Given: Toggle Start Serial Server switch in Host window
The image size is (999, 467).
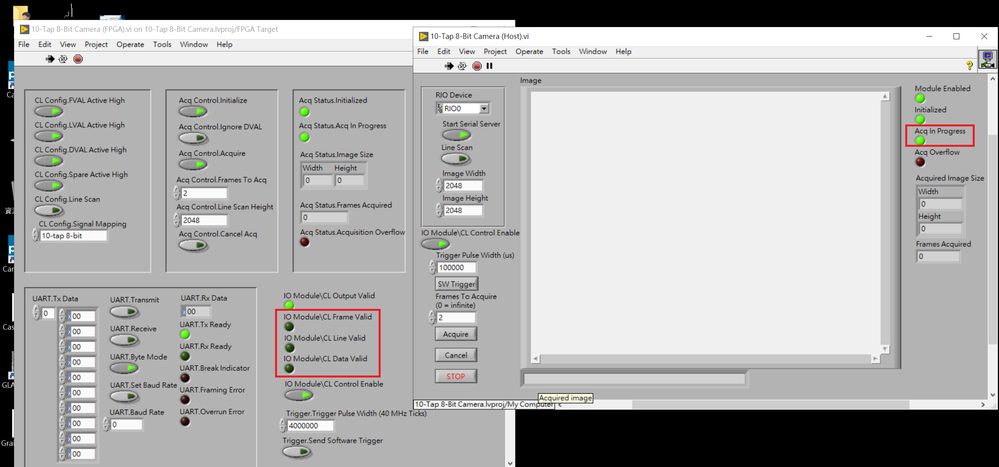Looking at the screenshot, I should pos(456,135).
